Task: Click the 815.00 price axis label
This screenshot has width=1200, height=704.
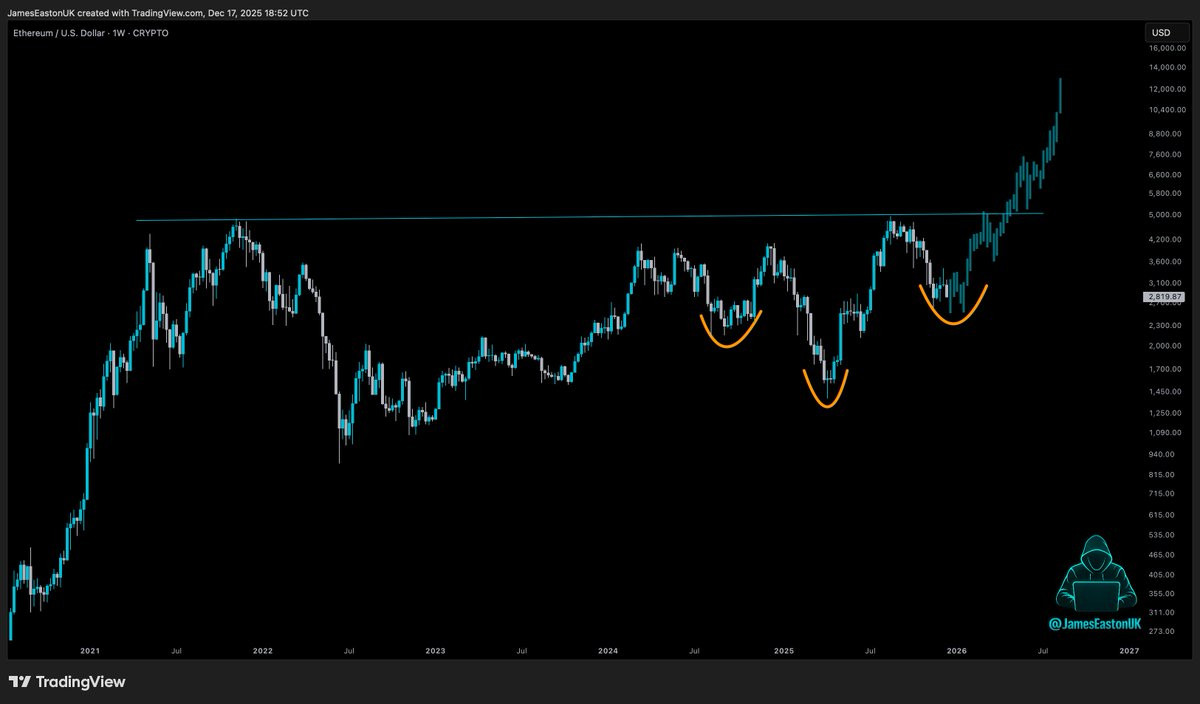Action: click(x=1164, y=474)
